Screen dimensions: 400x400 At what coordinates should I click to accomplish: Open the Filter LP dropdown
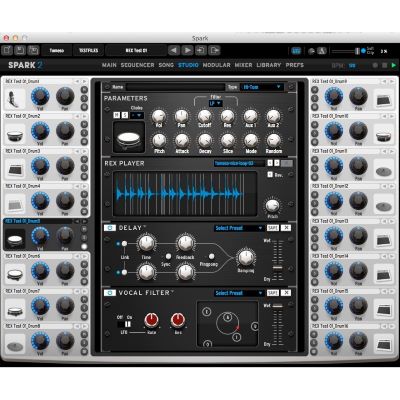(215, 104)
